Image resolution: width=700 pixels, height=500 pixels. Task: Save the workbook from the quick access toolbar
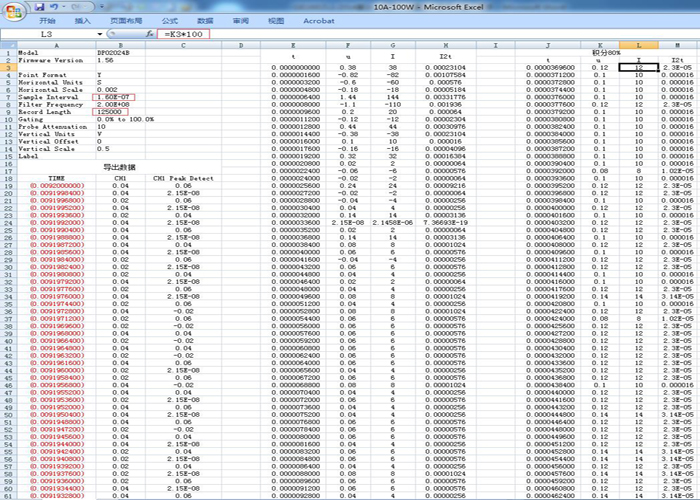click(x=39, y=7)
